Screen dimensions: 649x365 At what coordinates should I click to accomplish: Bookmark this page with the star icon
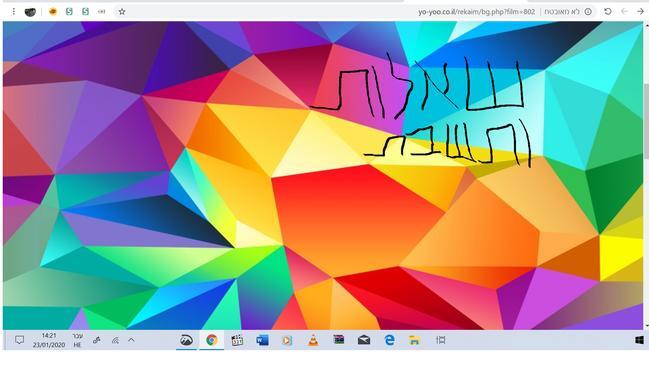(x=122, y=12)
